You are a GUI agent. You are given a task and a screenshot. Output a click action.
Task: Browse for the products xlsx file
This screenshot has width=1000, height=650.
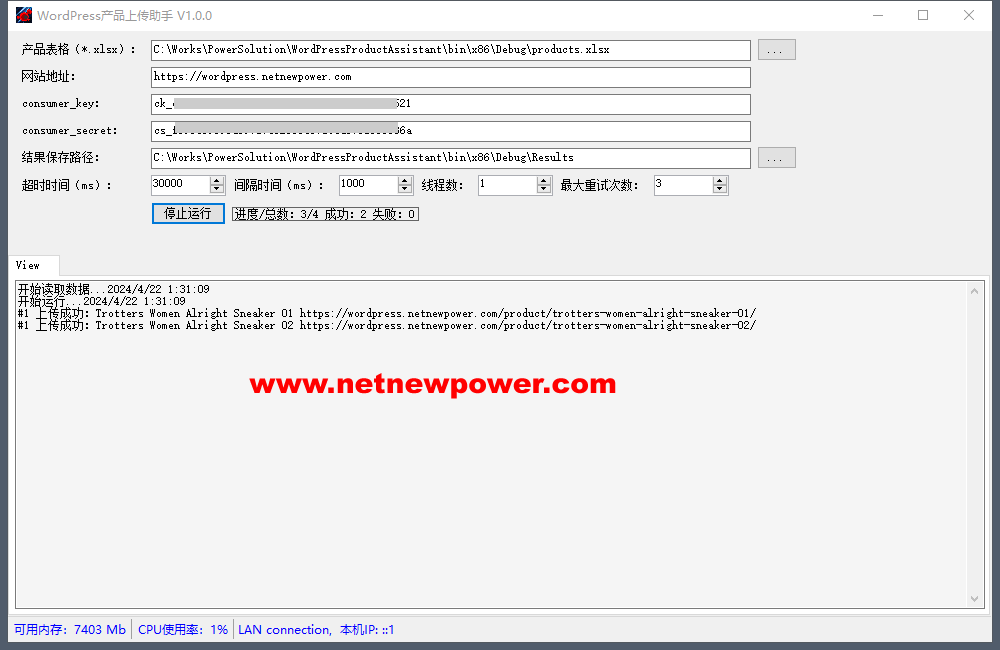coord(776,50)
